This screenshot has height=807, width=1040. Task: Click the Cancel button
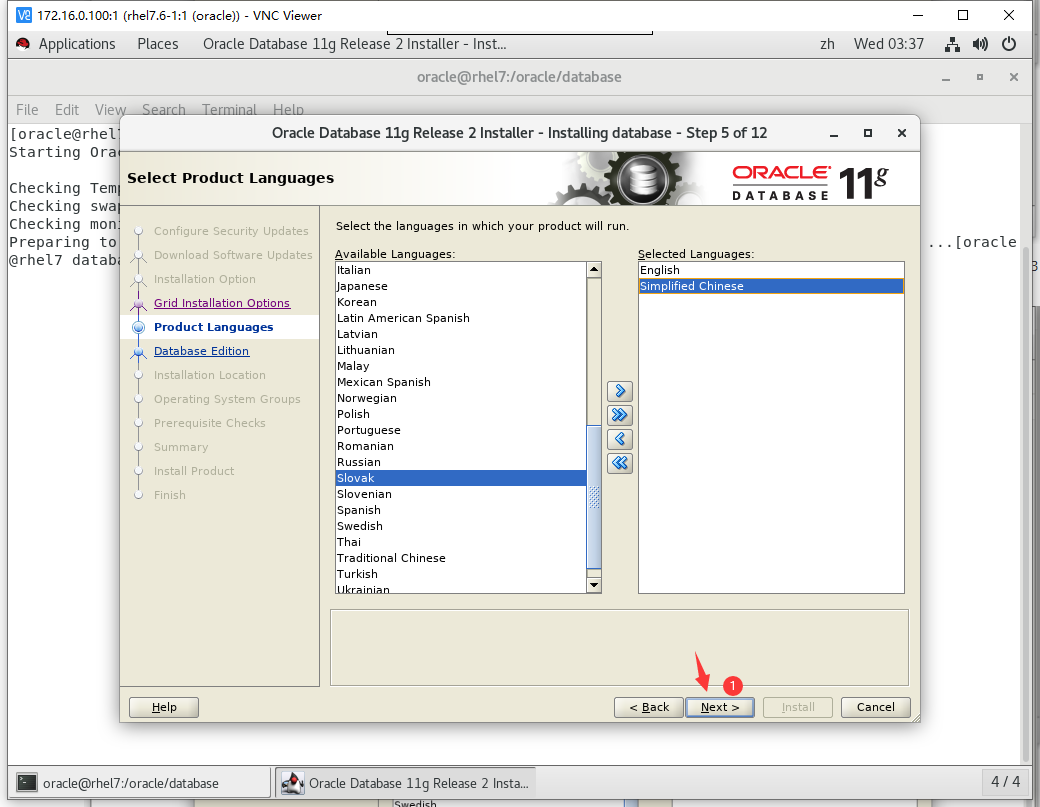876,708
